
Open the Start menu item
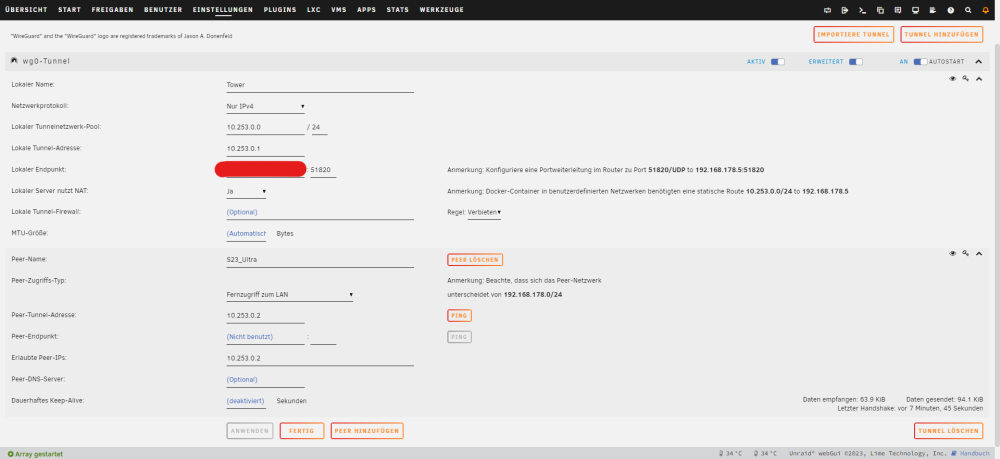coord(70,10)
